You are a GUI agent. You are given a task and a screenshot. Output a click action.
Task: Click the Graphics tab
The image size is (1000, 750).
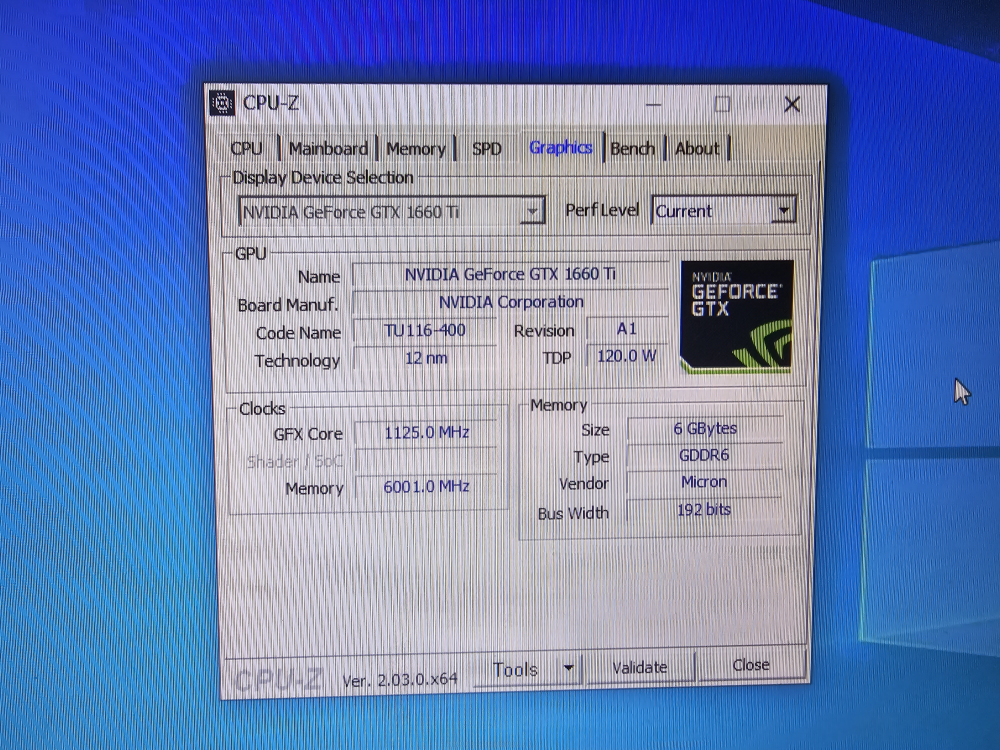(x=561, y=148)
